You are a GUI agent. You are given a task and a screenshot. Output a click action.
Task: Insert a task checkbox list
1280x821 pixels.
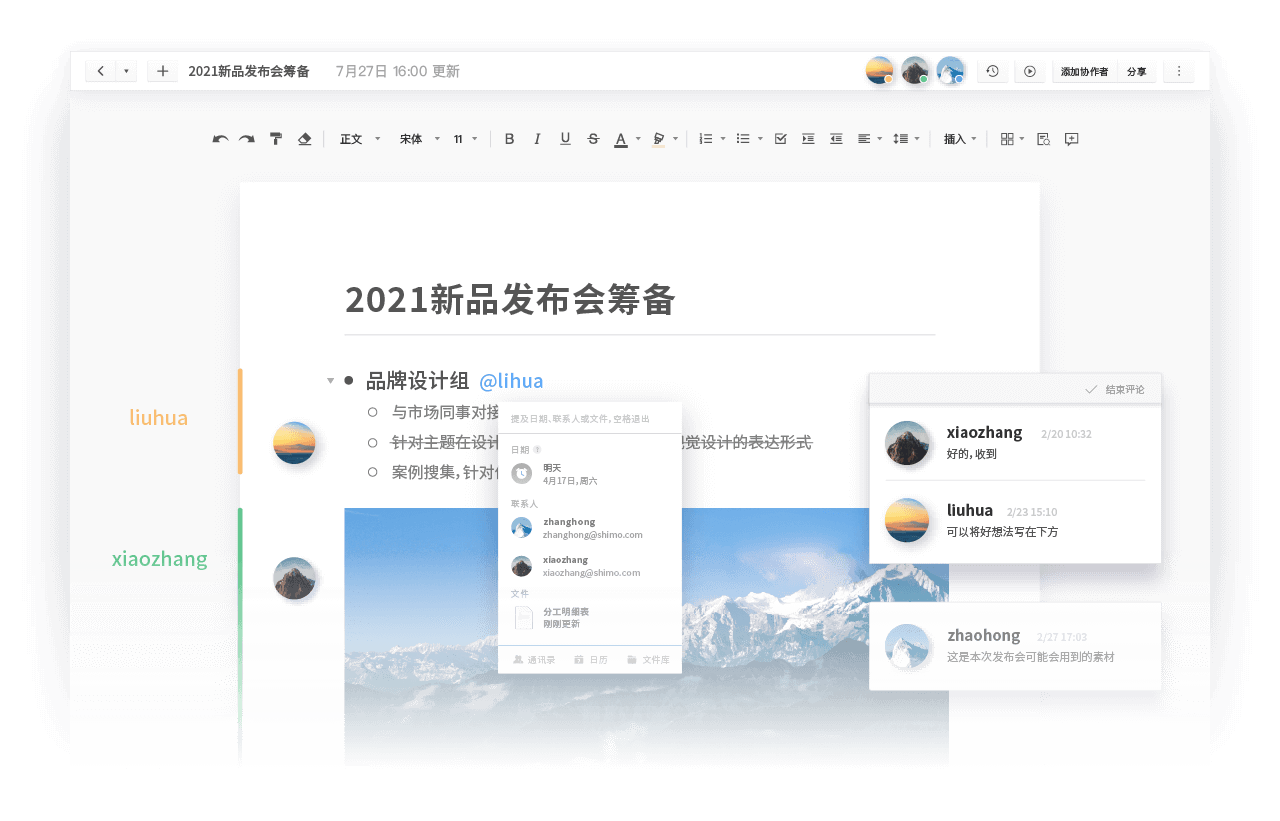pos(781,139)
